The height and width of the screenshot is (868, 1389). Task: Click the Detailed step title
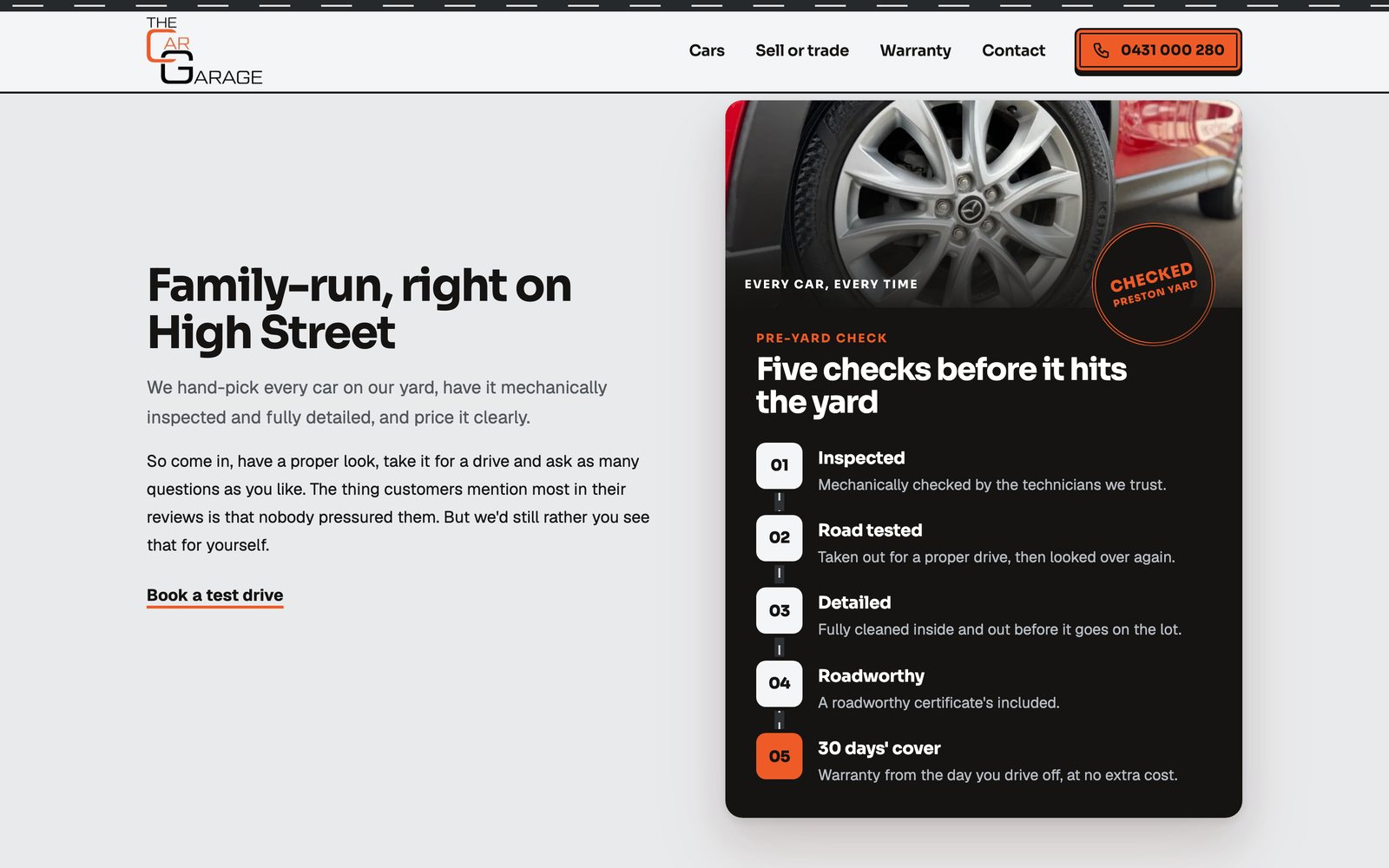click(x=854, y=602)
